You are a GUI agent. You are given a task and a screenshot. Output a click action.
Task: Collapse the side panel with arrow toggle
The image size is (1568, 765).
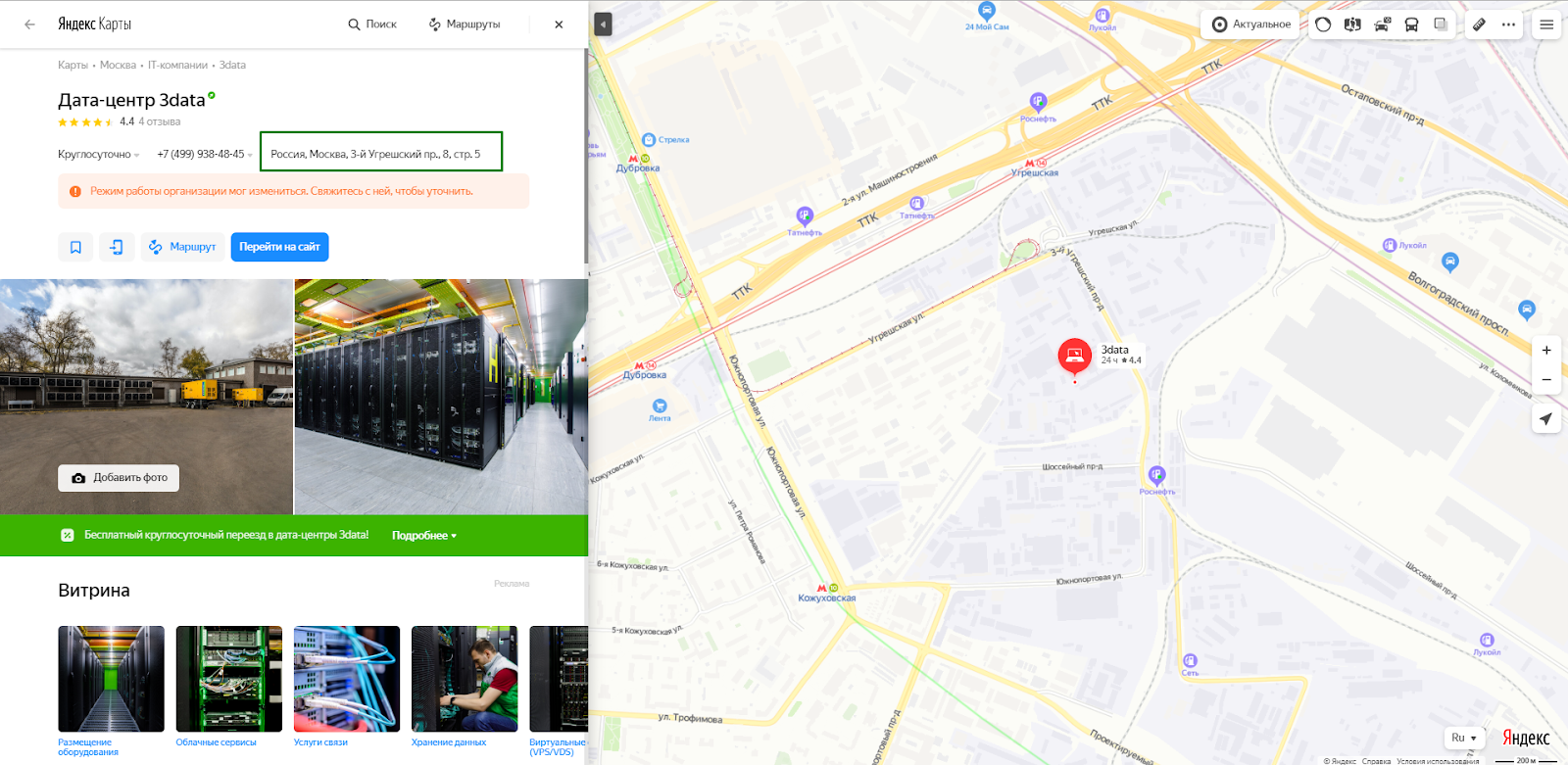tap(603, 24)
